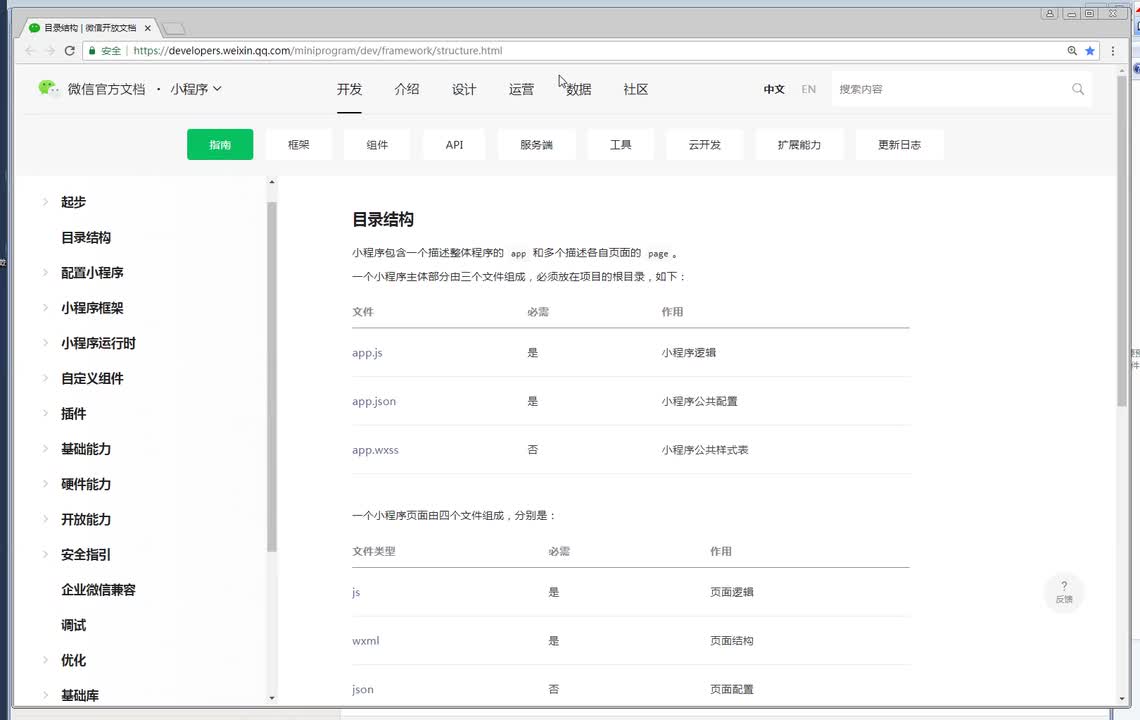This screenshot has height=720, width=1140.
Task: Expand the 安全指引 sidebar section
Action: pos(45,554)
